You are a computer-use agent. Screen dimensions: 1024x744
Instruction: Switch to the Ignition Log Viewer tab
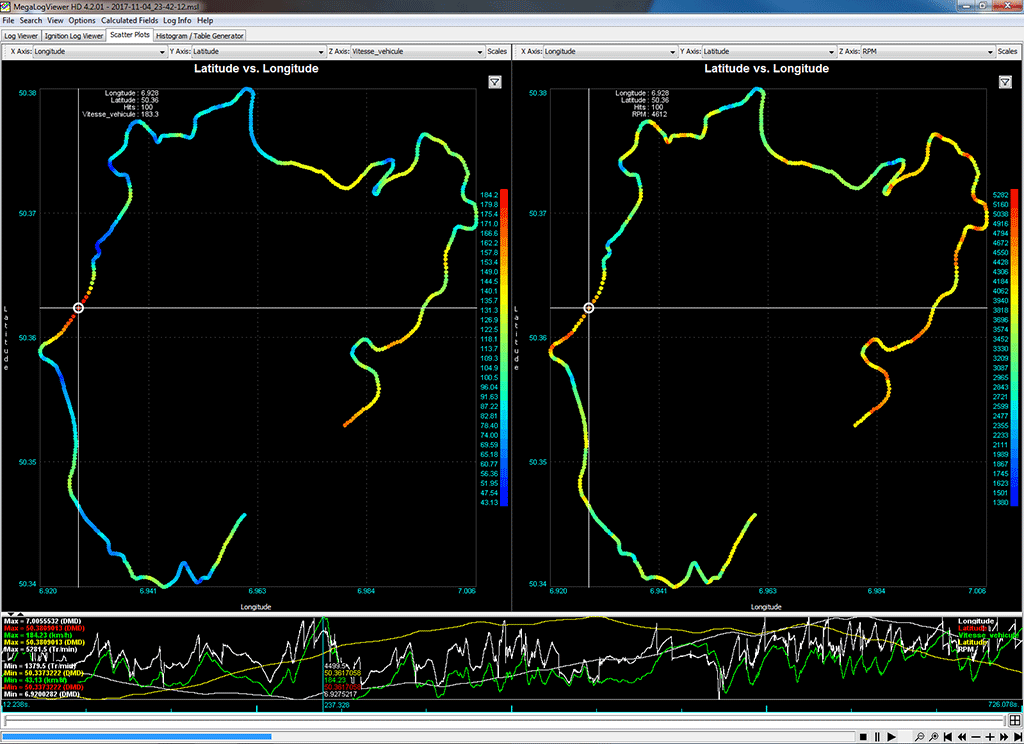[75, 35]
